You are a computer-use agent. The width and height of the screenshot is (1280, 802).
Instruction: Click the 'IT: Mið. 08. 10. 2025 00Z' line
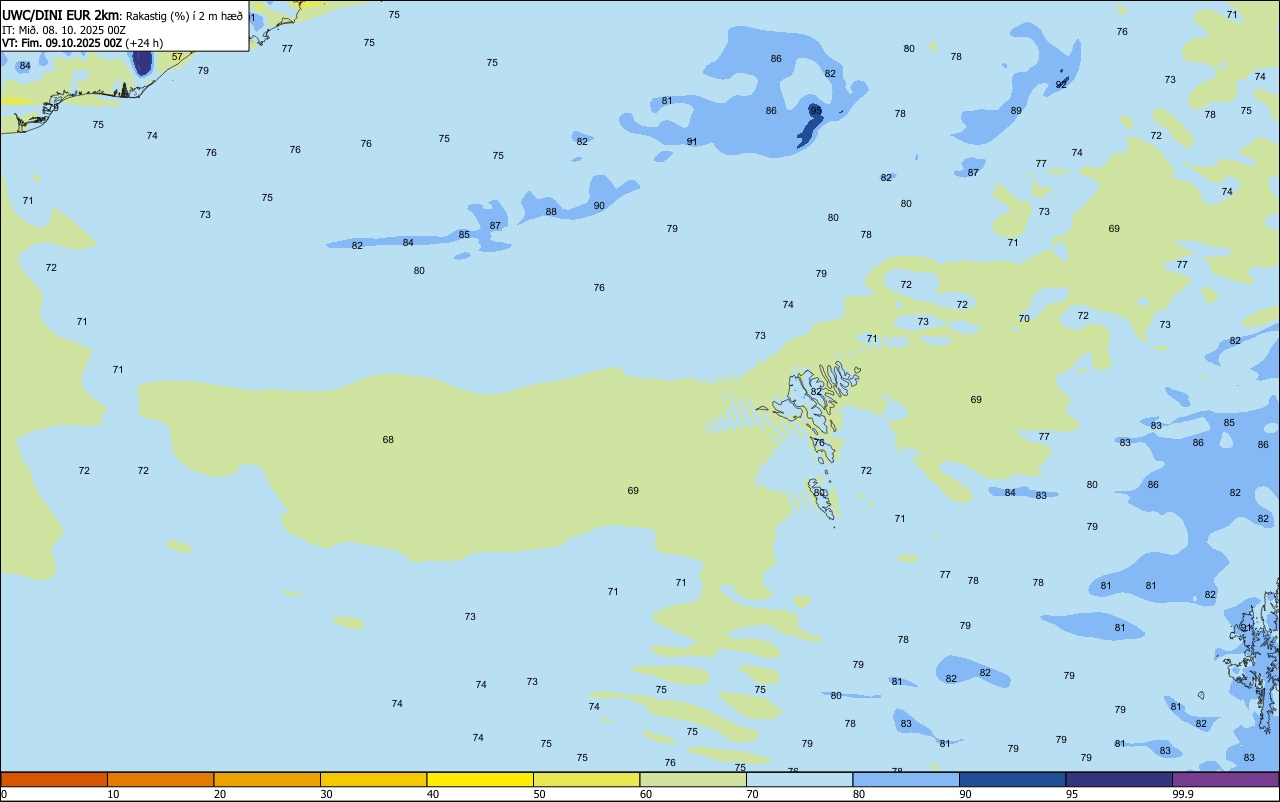click(x=63, y=30)
